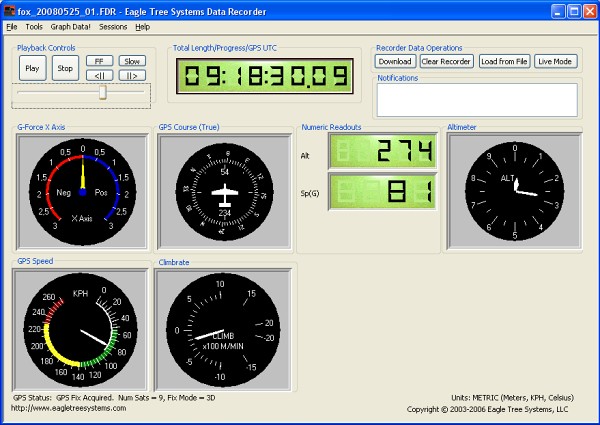Click the Altimeter dial gauge
This screenshot has height=425, width=600.
[x=513, y=192]
